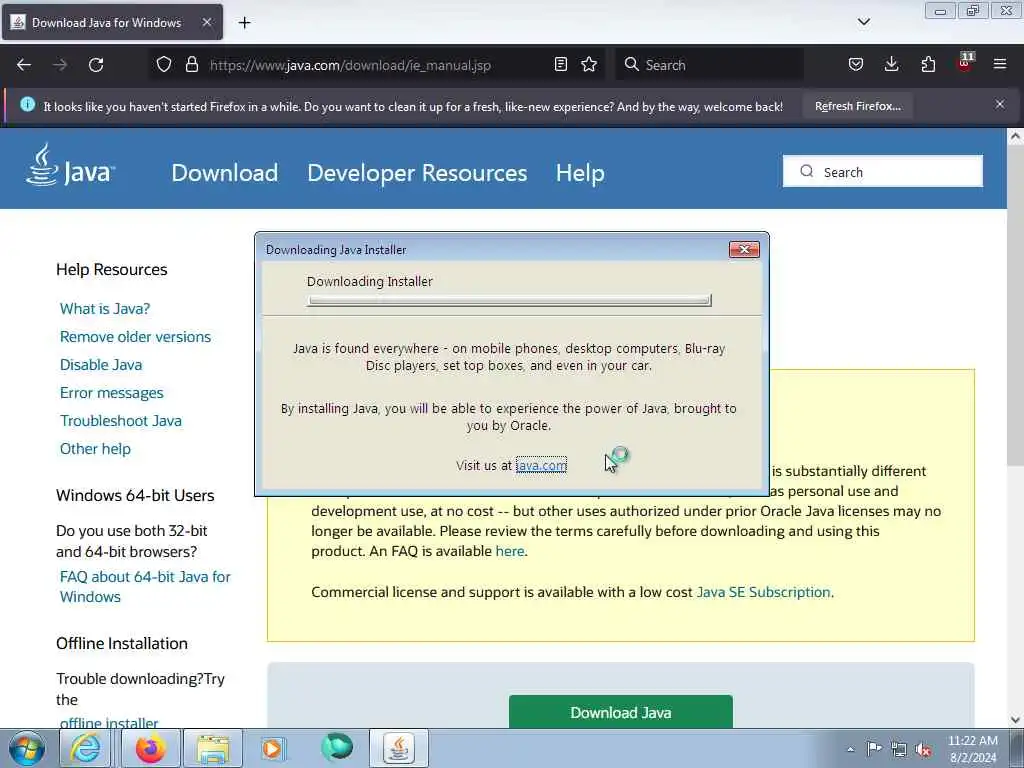Reload the page with the refresh icon
The width and height of the screenshot is (1024, 768).
(96, 65)
